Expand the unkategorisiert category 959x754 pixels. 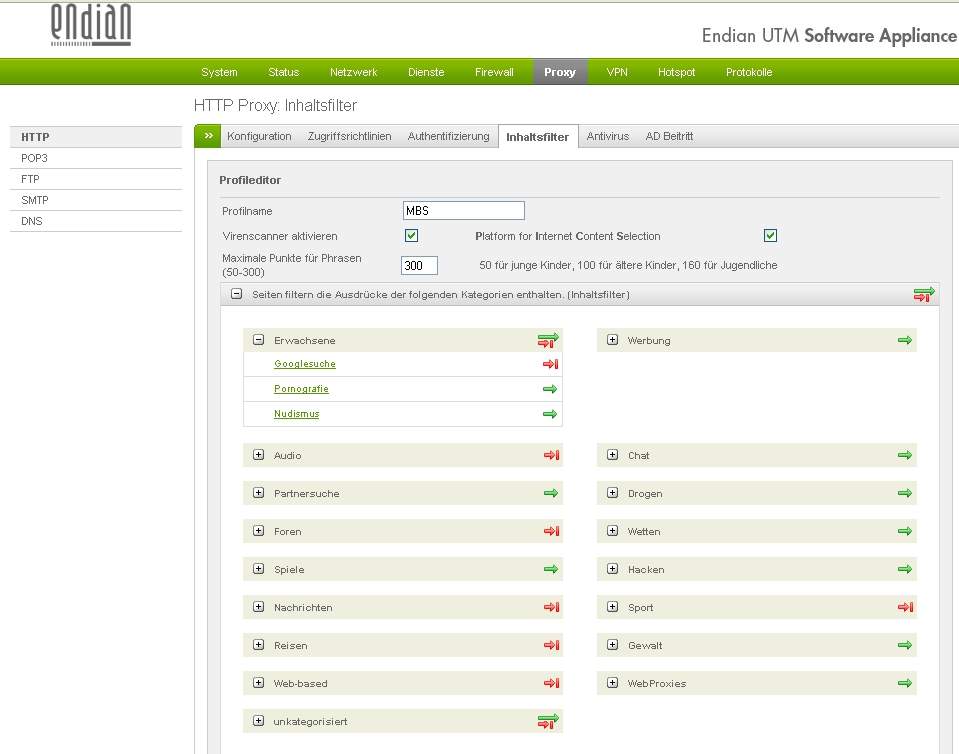[259, 721]
